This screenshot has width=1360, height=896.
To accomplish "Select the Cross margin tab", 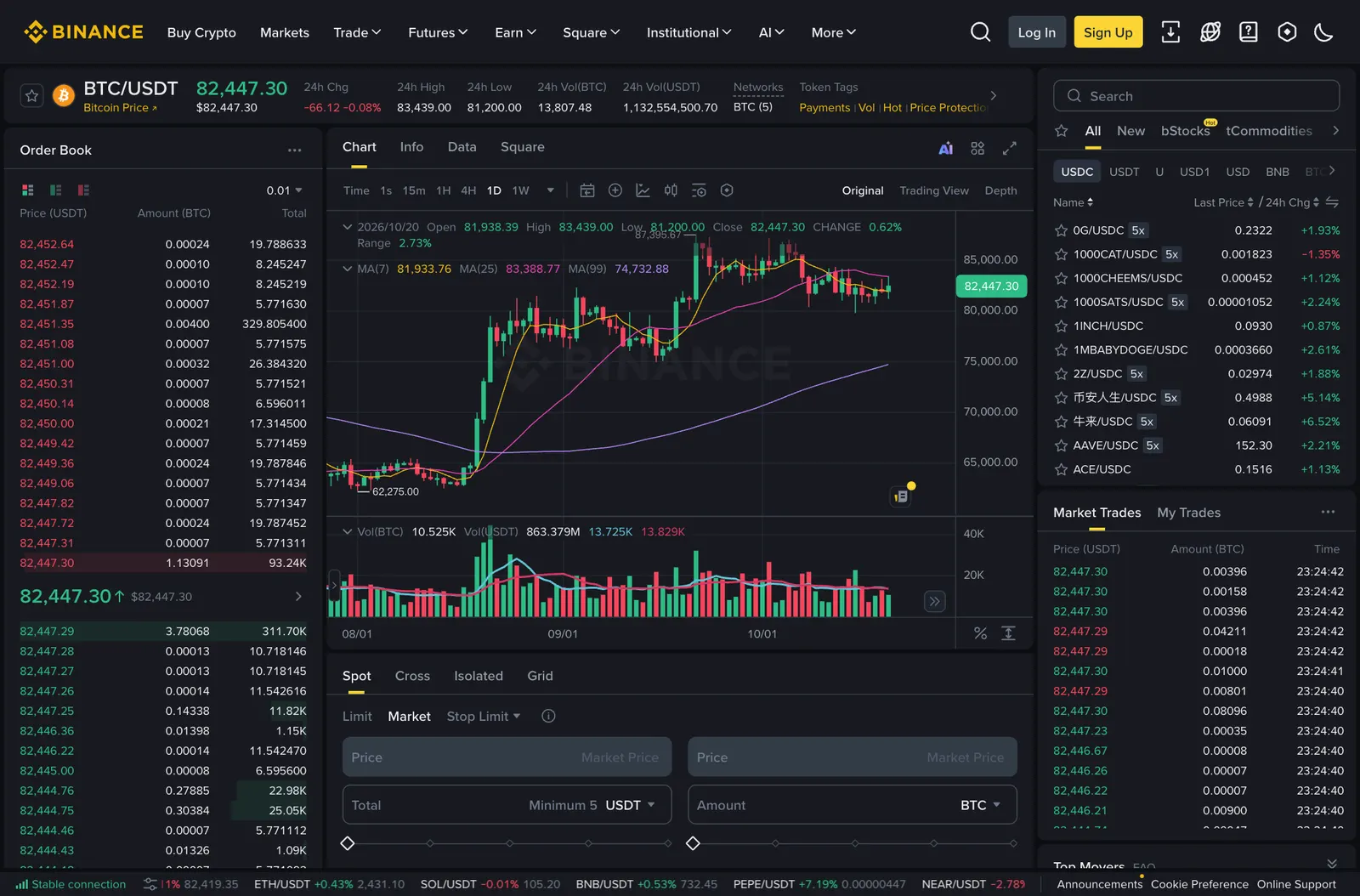I will tap(412, 676).
